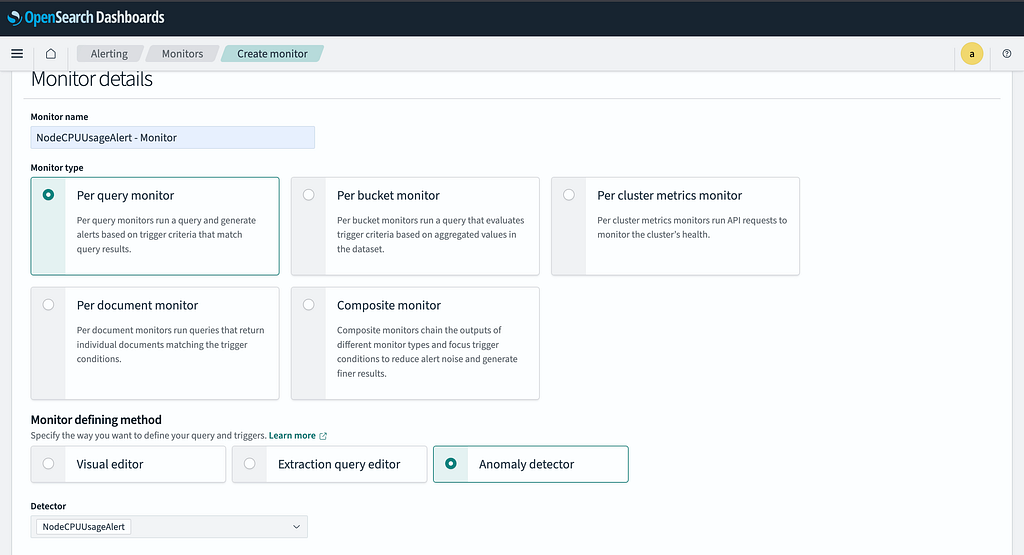Click the Detector field label

[48, 506]
